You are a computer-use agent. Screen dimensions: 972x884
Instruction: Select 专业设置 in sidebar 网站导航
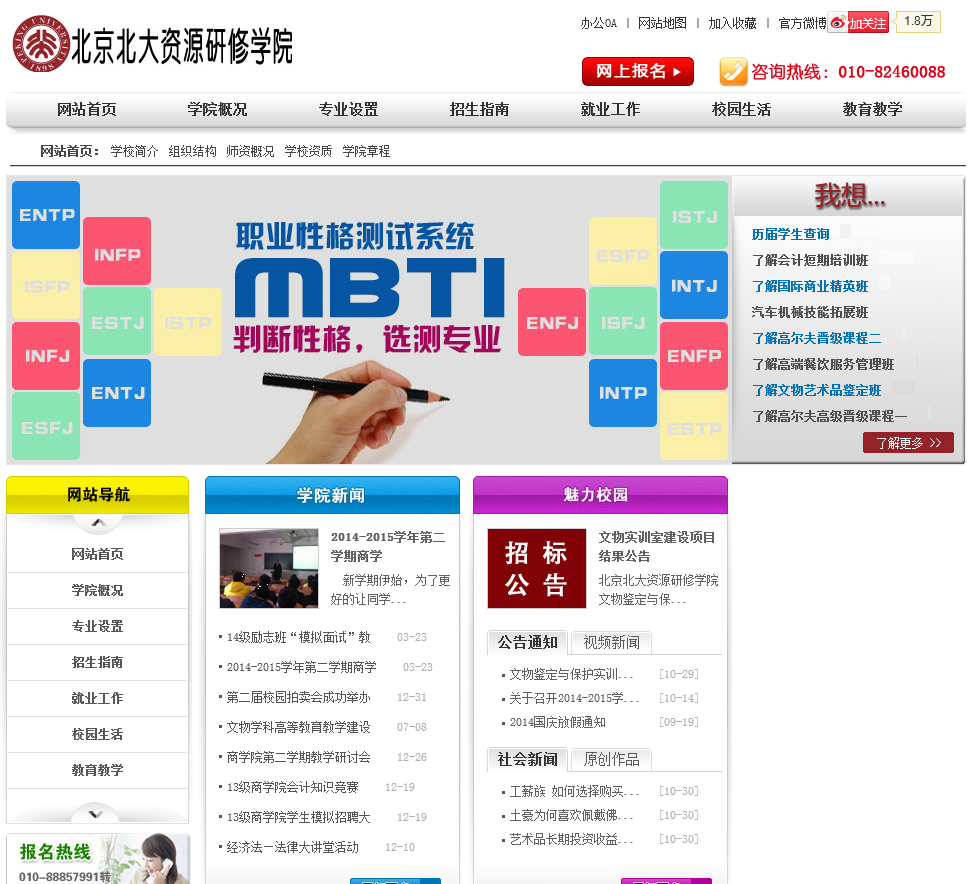pos(97,626)
